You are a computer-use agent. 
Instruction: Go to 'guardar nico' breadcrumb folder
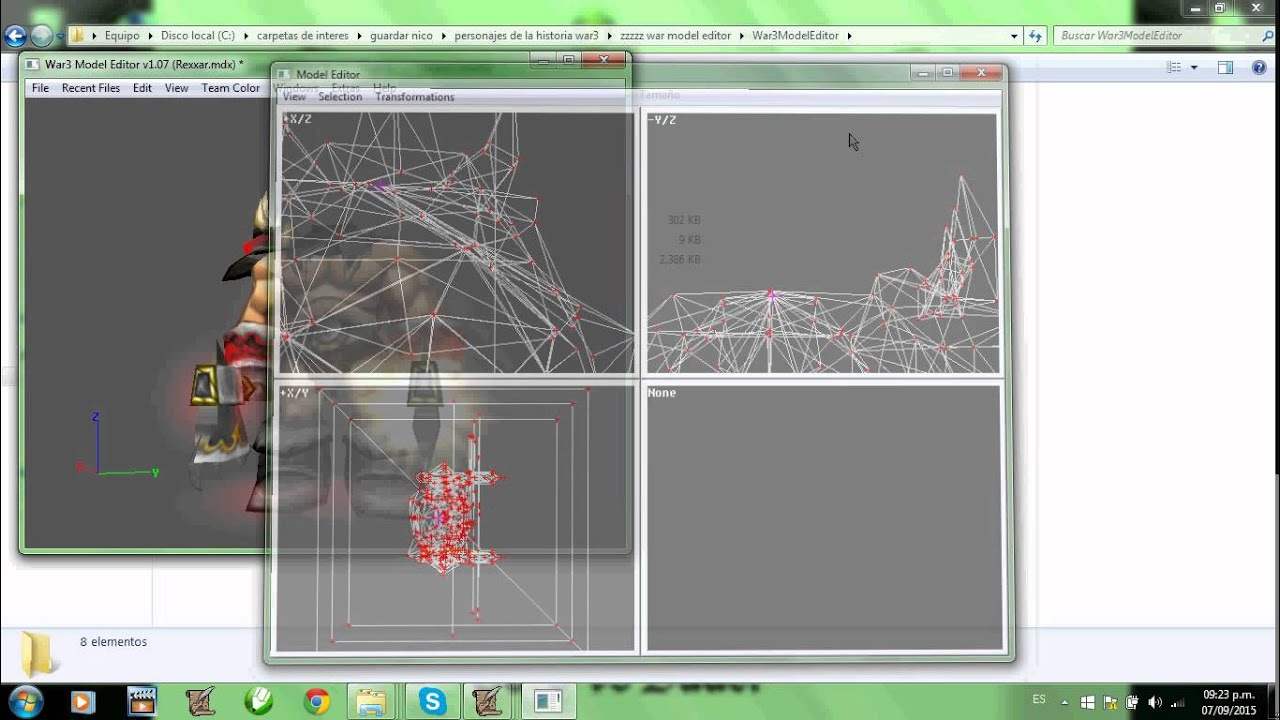402,36
